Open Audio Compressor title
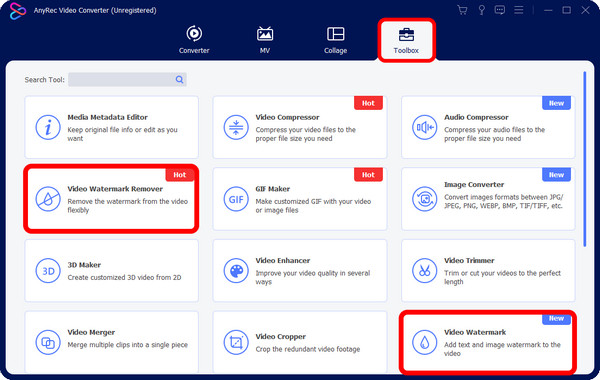The height and width of the screenshot is (380, 600). click(x=476, y=117)
